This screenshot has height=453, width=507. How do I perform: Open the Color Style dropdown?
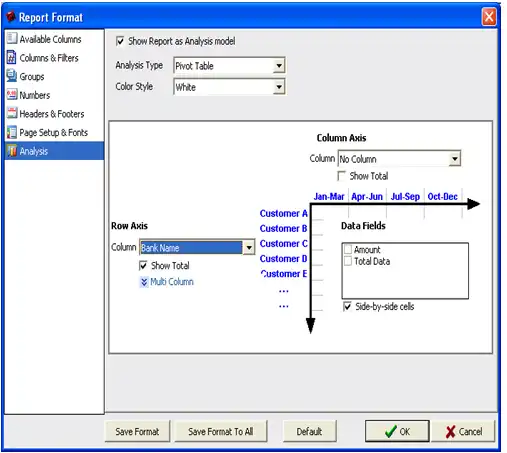[x=279, y=87]
